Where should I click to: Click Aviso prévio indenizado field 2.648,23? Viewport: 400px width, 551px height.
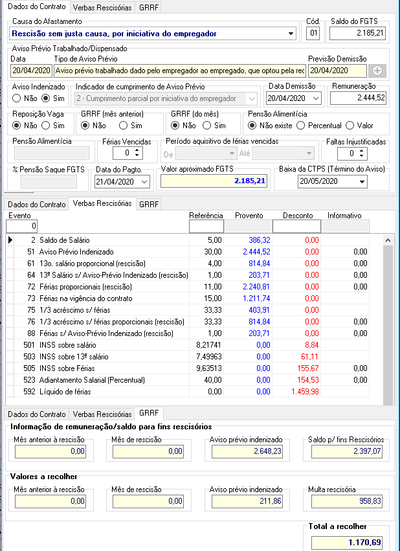[247, 451]
